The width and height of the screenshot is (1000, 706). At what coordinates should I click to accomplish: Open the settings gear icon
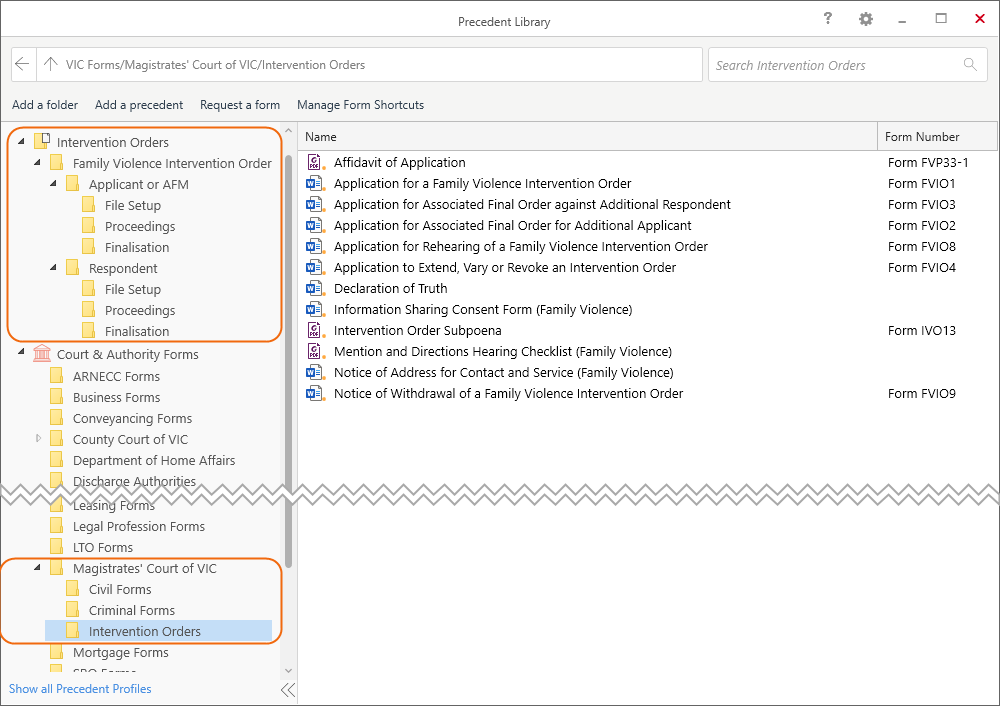click(865, 19)
